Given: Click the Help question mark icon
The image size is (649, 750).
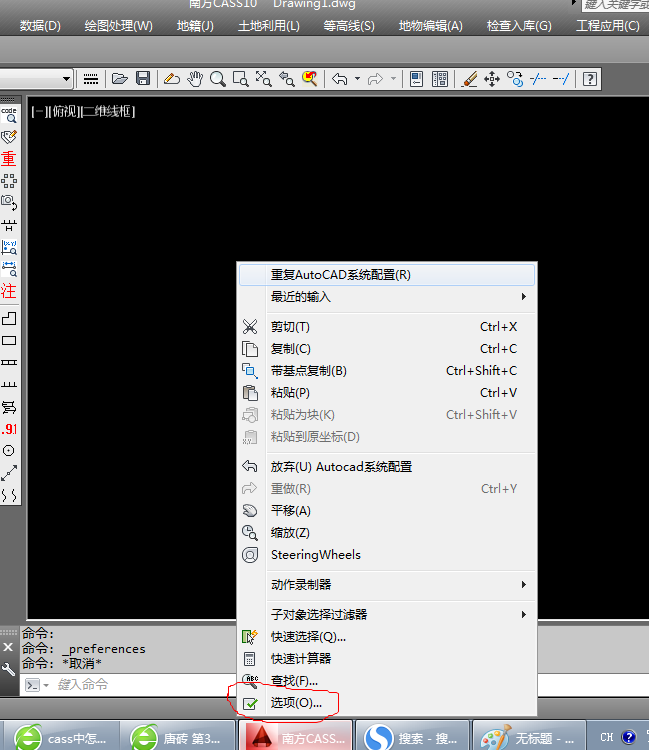Looking at the screenshot, I should tap(590, 78).
